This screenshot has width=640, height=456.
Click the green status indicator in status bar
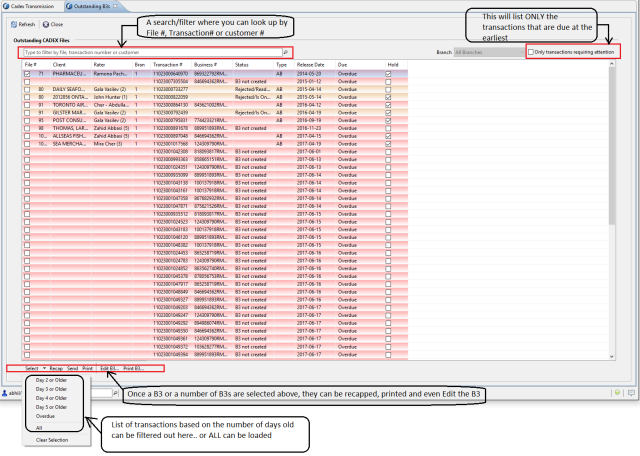[x=617, y=393]
